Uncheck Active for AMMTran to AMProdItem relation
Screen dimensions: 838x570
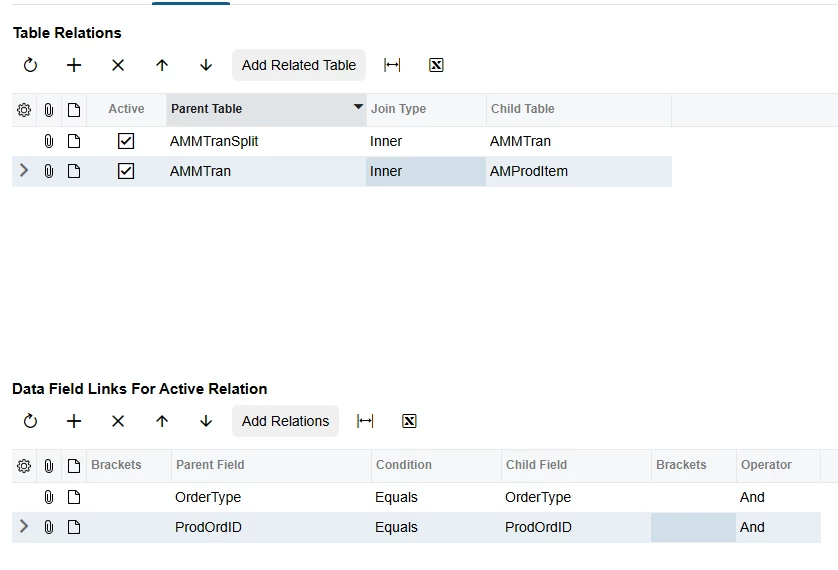[x=126, y=171]
